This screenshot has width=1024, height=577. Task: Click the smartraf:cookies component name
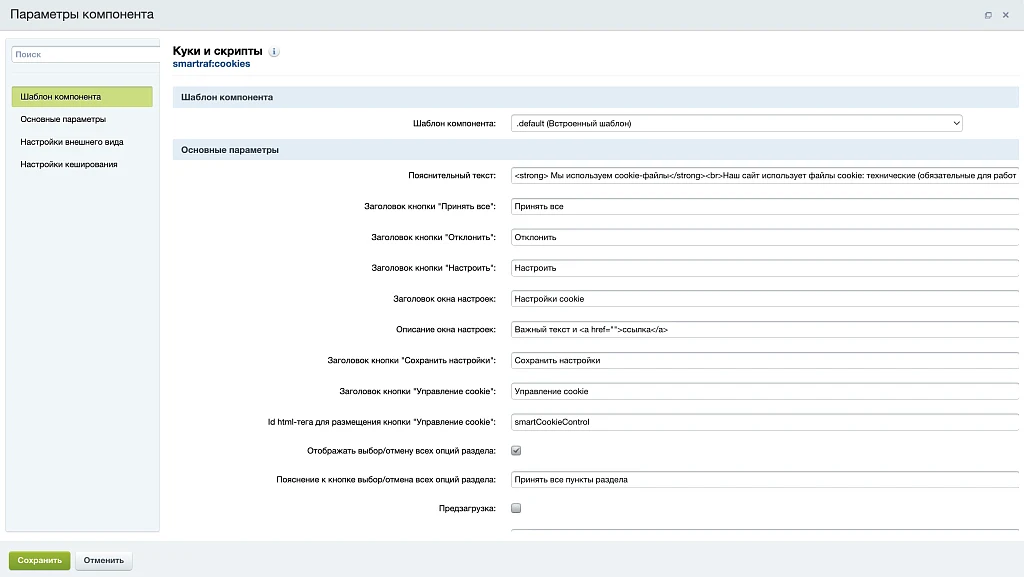[x=211, y=64]
